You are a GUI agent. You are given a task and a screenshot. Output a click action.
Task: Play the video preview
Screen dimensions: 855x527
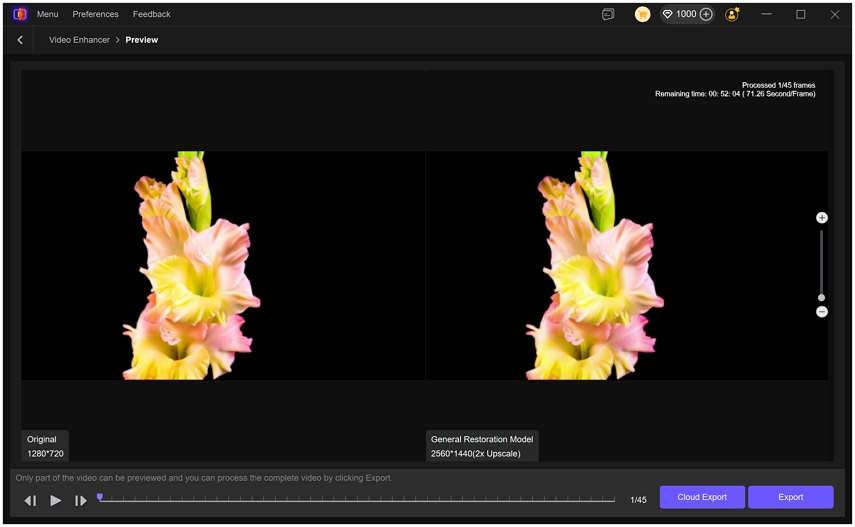56,500
